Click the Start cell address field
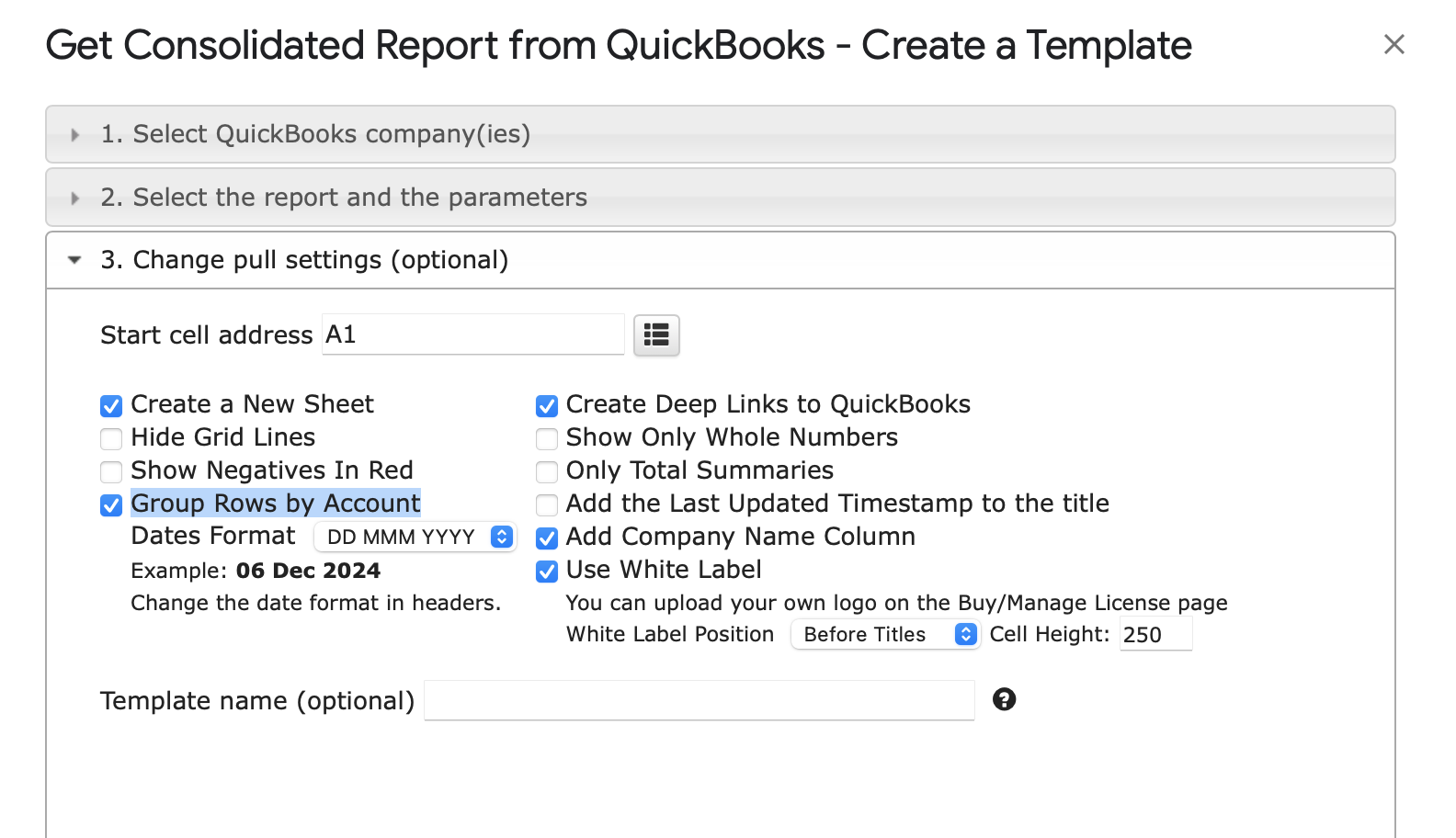Image resolution: width=1456 pixels, height=838 pixels. [x=473, y=334]
